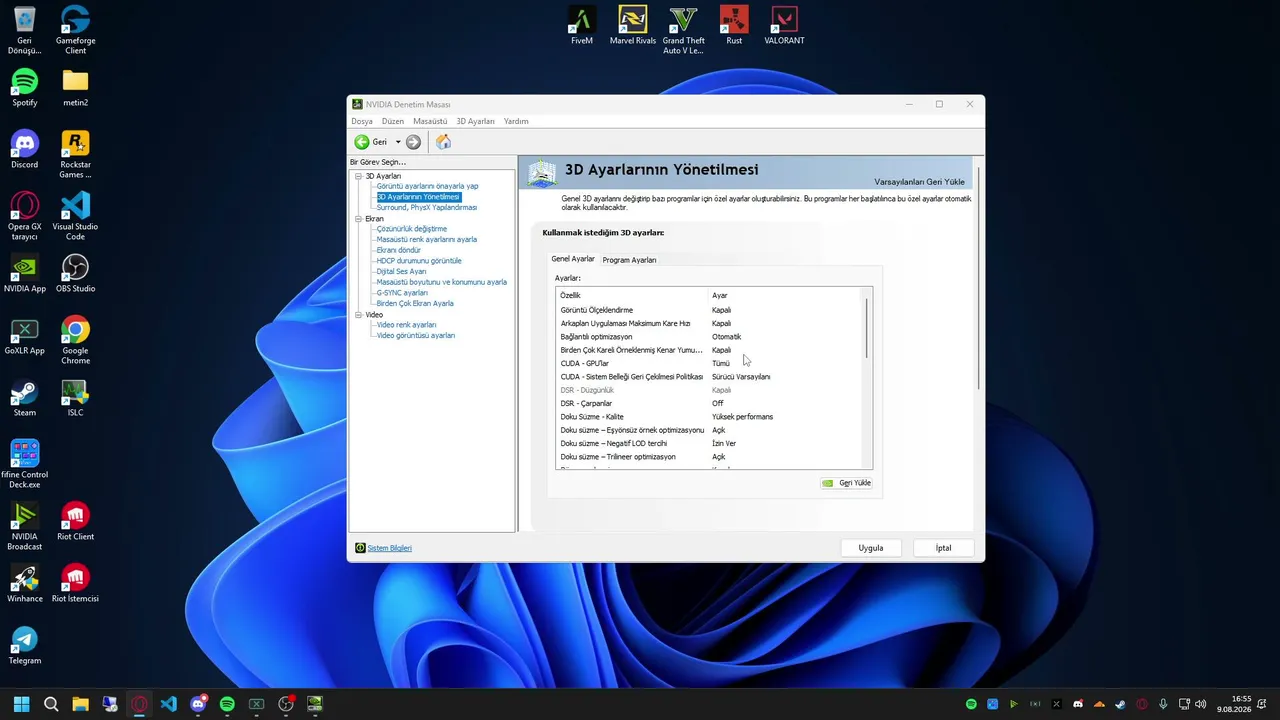Open G-SYNC ayarları in the tree
Image resolution: width=1280 pixels, height=720 pixels.
402,293
